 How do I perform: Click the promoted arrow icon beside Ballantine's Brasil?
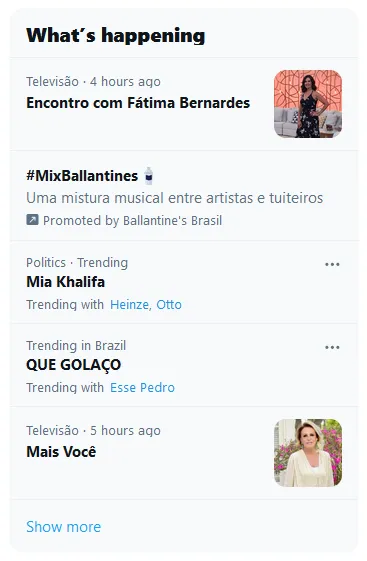(32, 219)
